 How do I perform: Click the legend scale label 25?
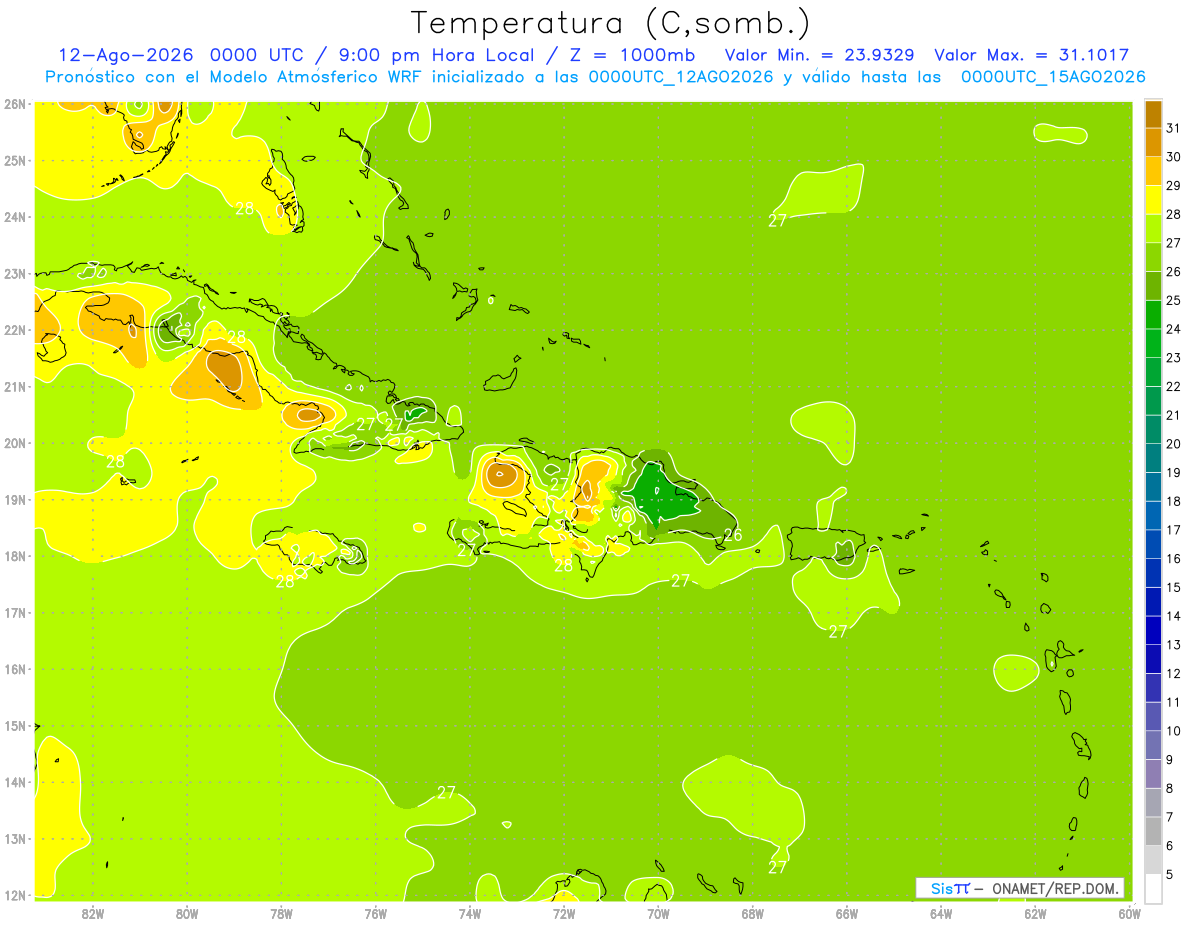point(1173,301)
